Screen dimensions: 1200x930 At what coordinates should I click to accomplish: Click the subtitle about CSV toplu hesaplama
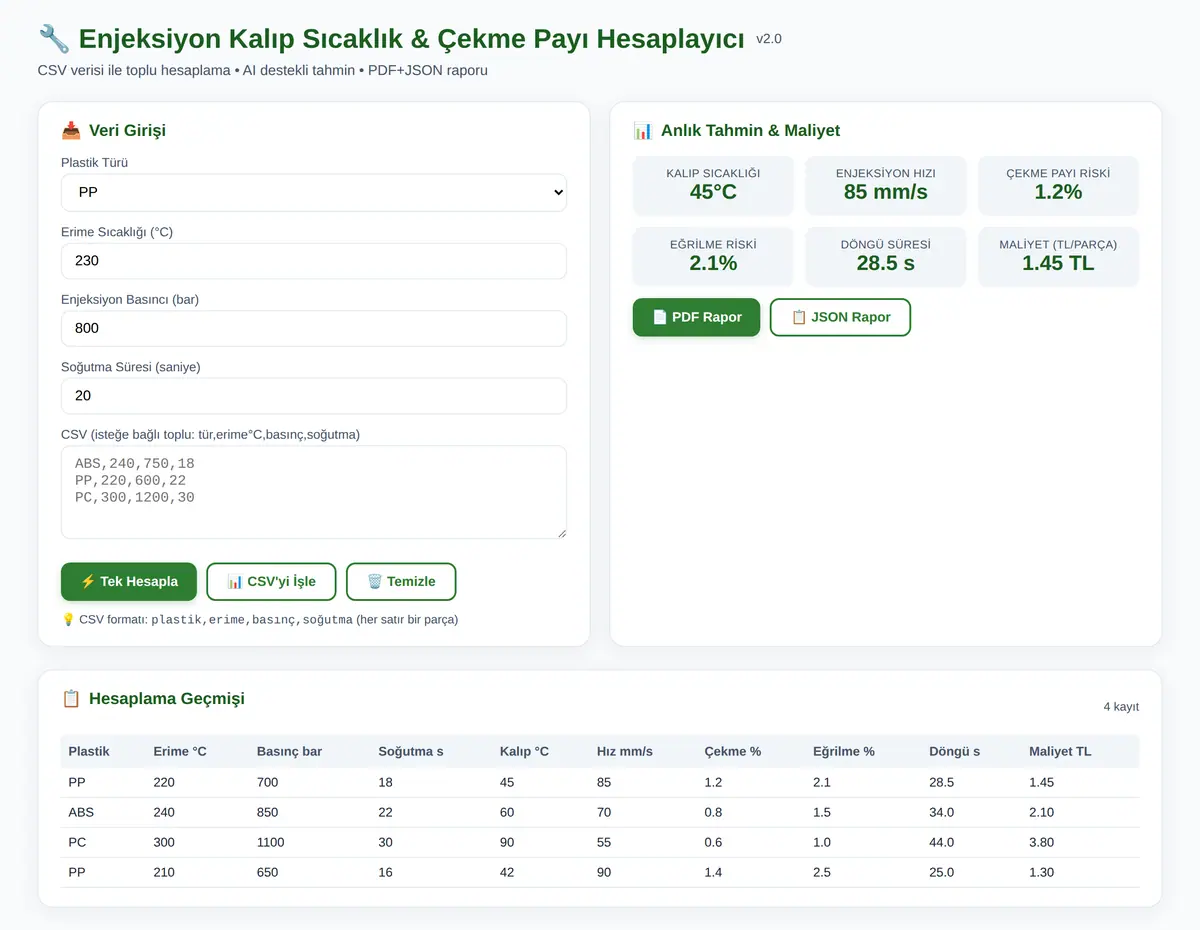point(263,70)
